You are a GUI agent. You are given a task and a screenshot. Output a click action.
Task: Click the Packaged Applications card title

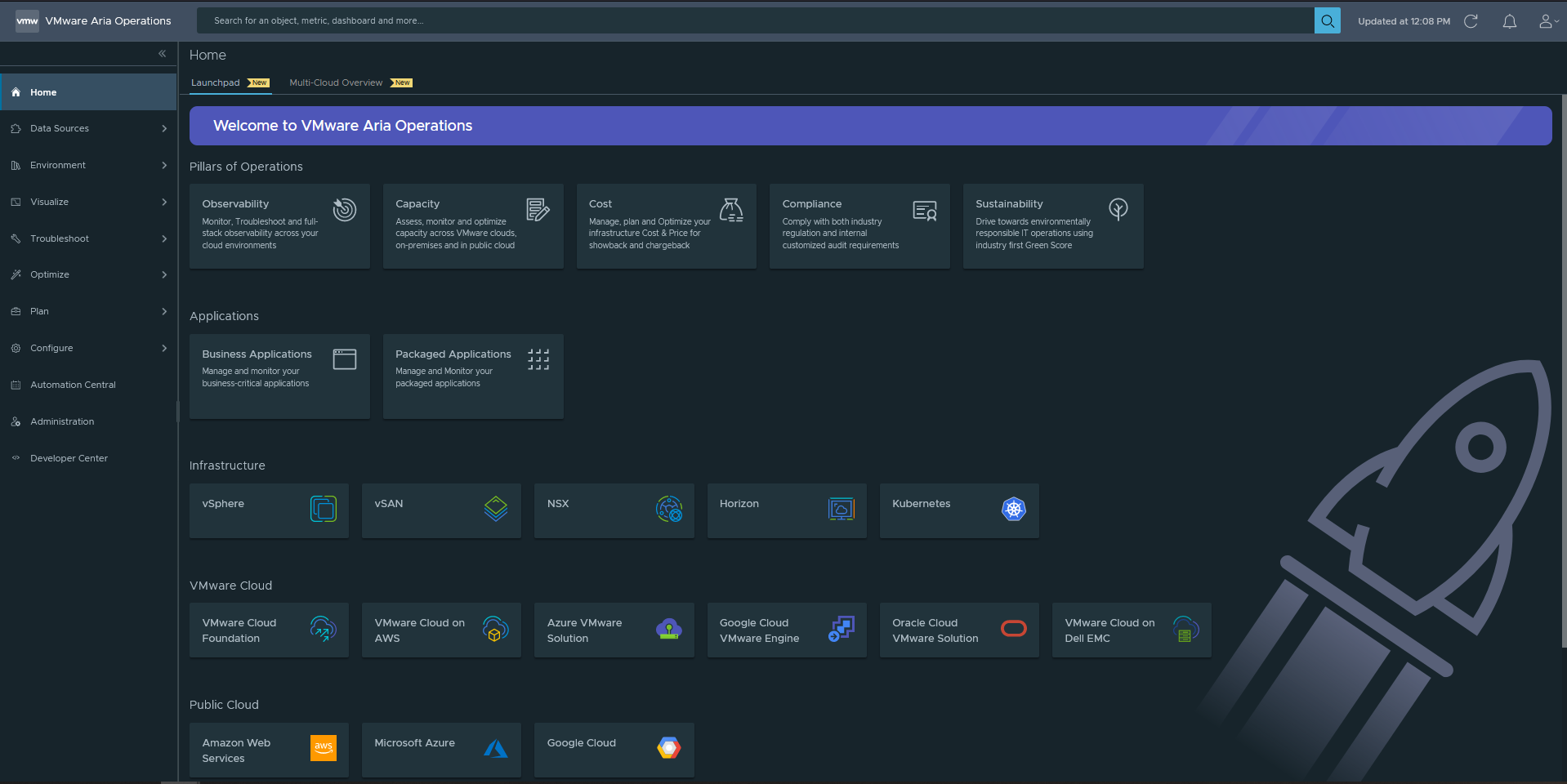coord(453,354)
